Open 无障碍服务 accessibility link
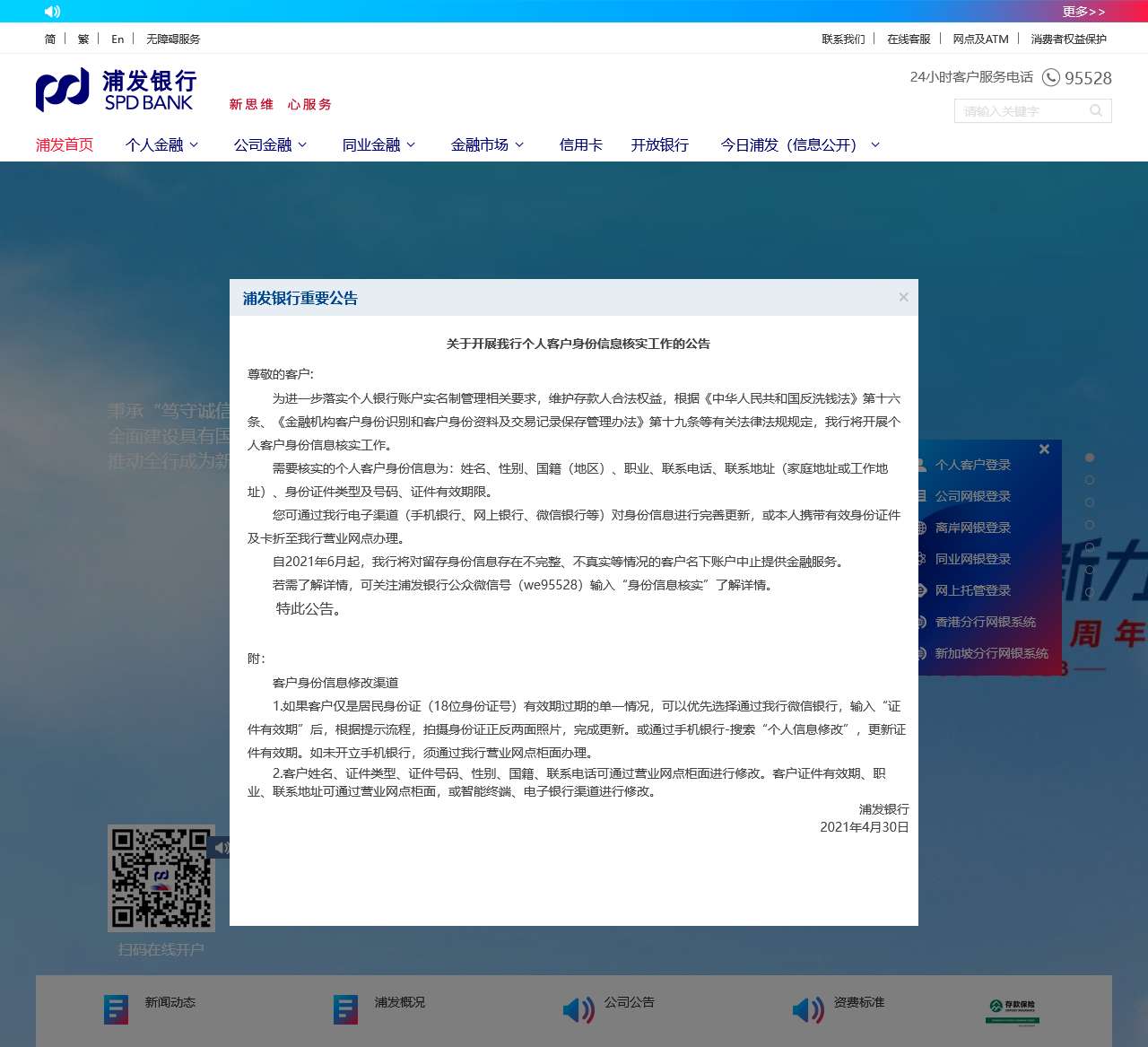Screen dimensions: 1148x1047 [173, 39]
